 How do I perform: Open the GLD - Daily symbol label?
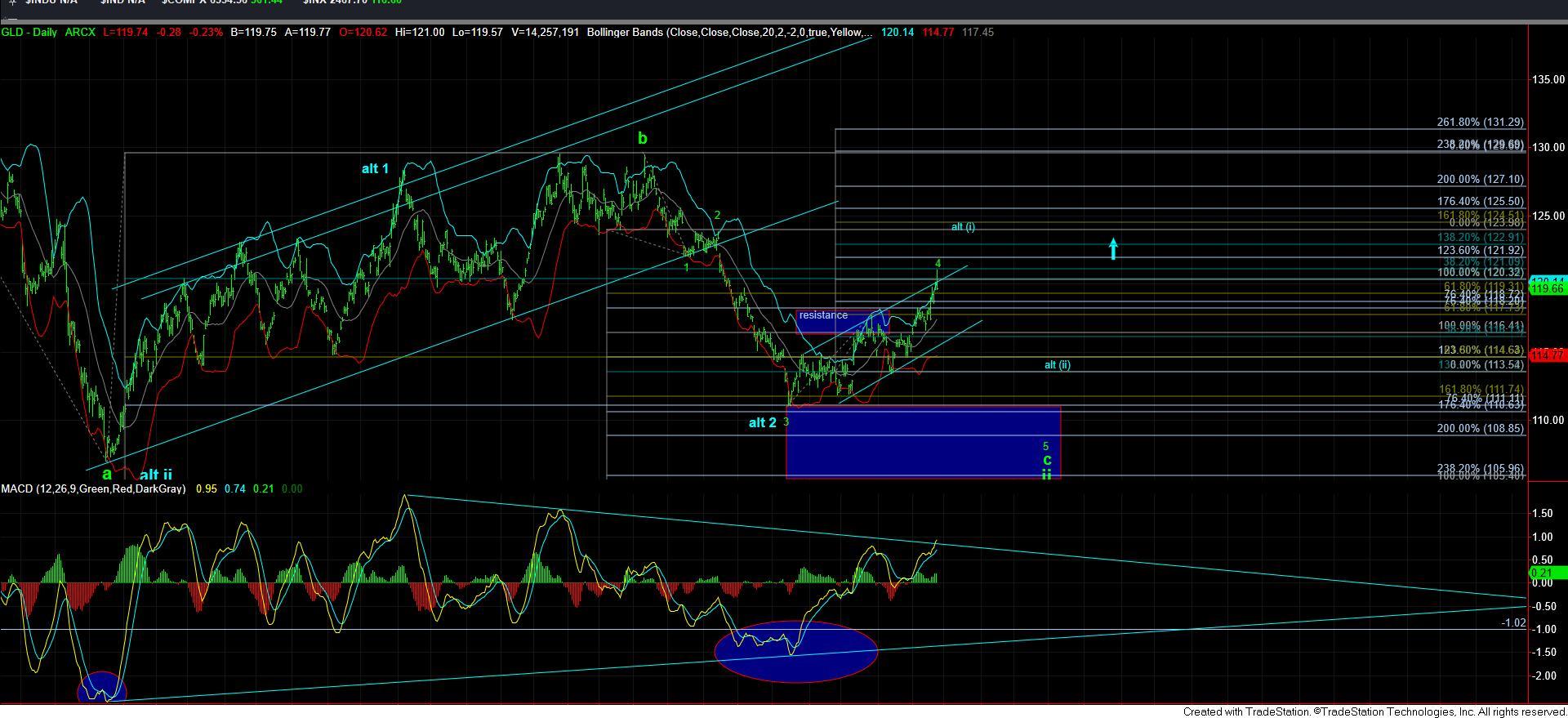tap(29, 33)
